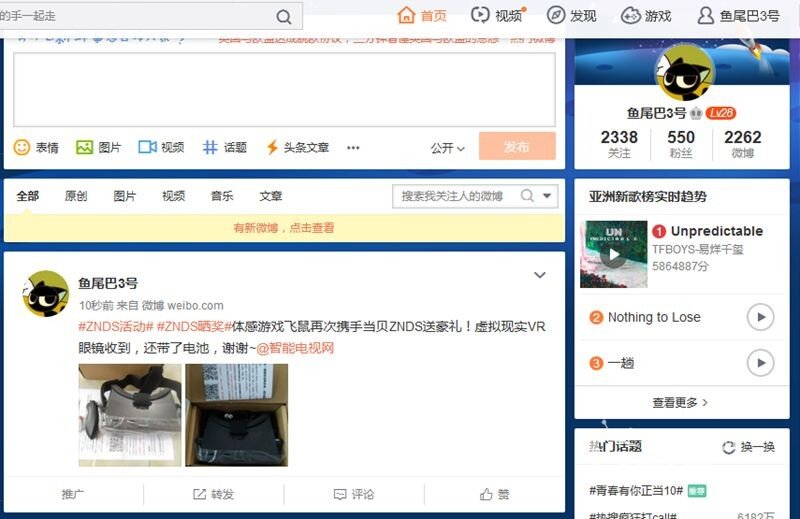Click 转发 repost under the post

[213, 494]
